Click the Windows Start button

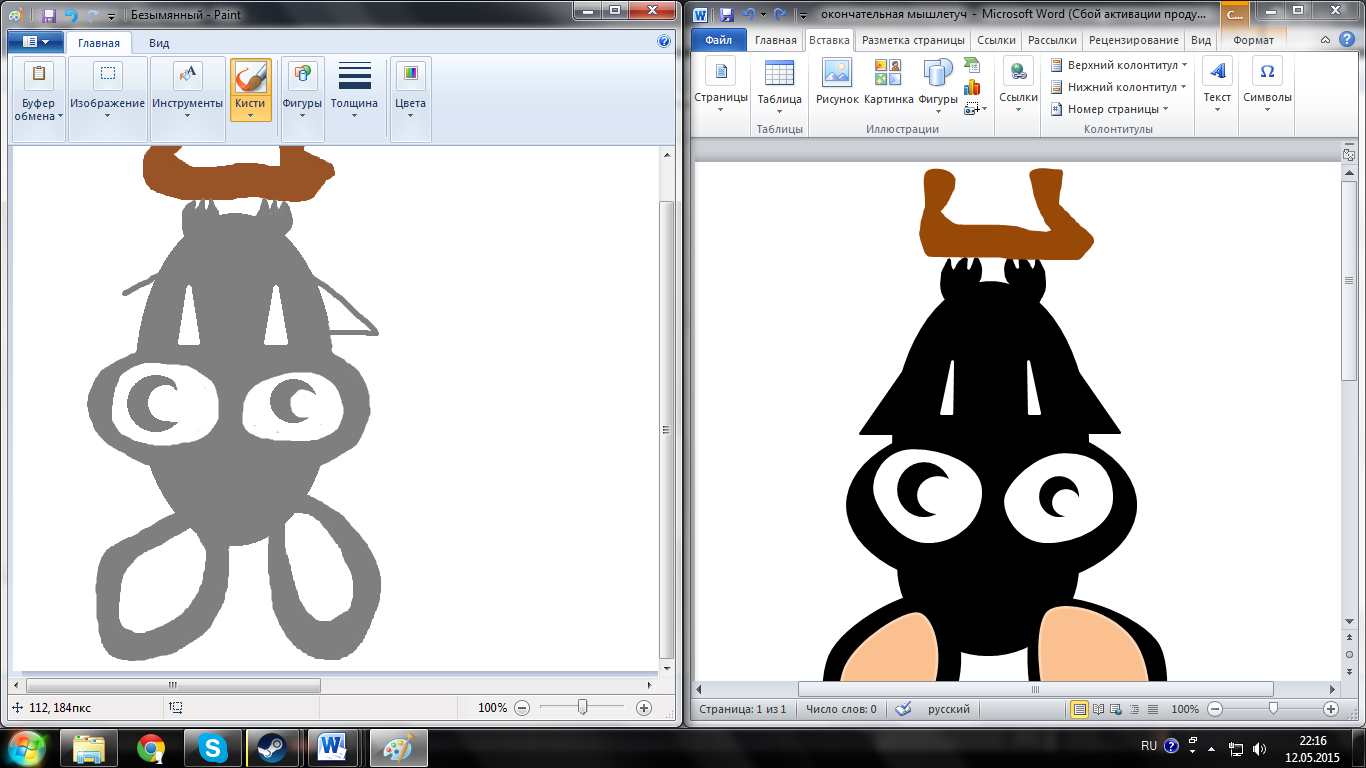coord(27,747)
